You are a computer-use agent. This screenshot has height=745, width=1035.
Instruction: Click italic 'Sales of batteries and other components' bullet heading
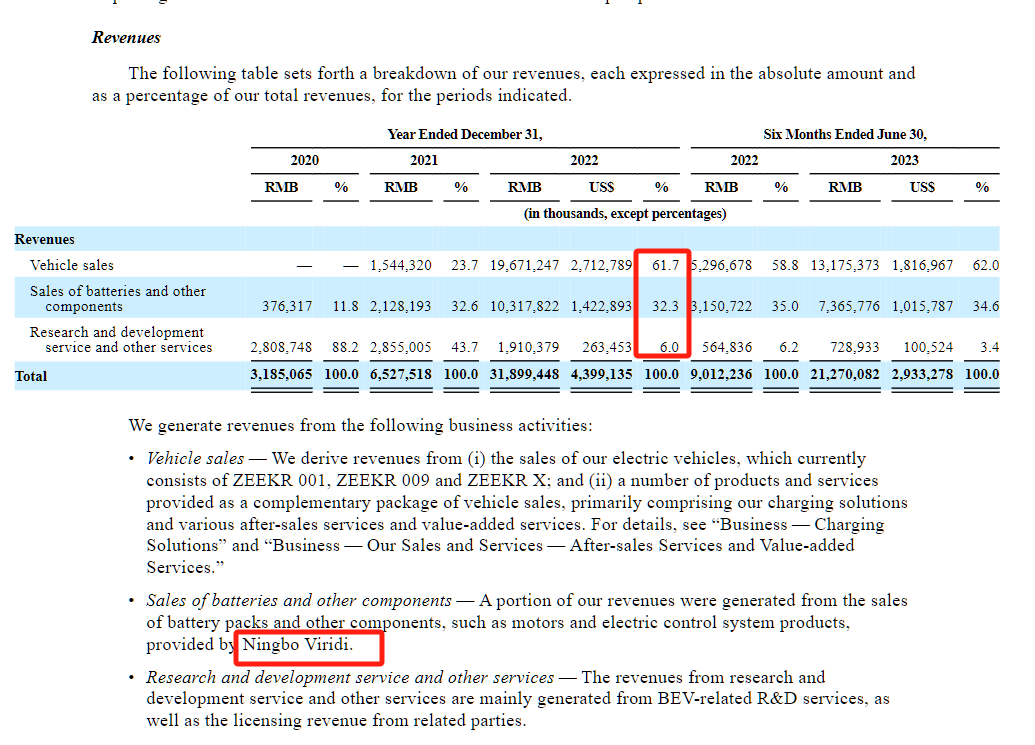click(x=299, y=600)
